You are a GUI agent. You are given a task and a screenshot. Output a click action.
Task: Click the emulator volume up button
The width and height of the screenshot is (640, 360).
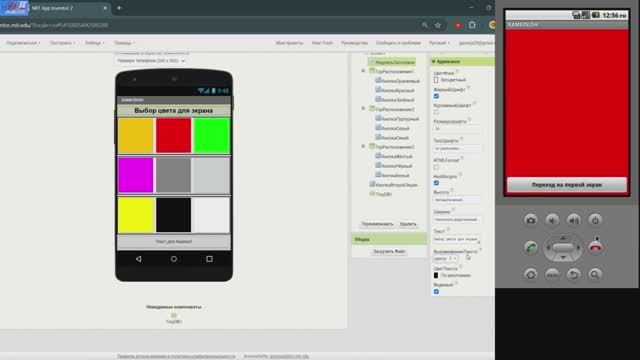click(574, 220)
